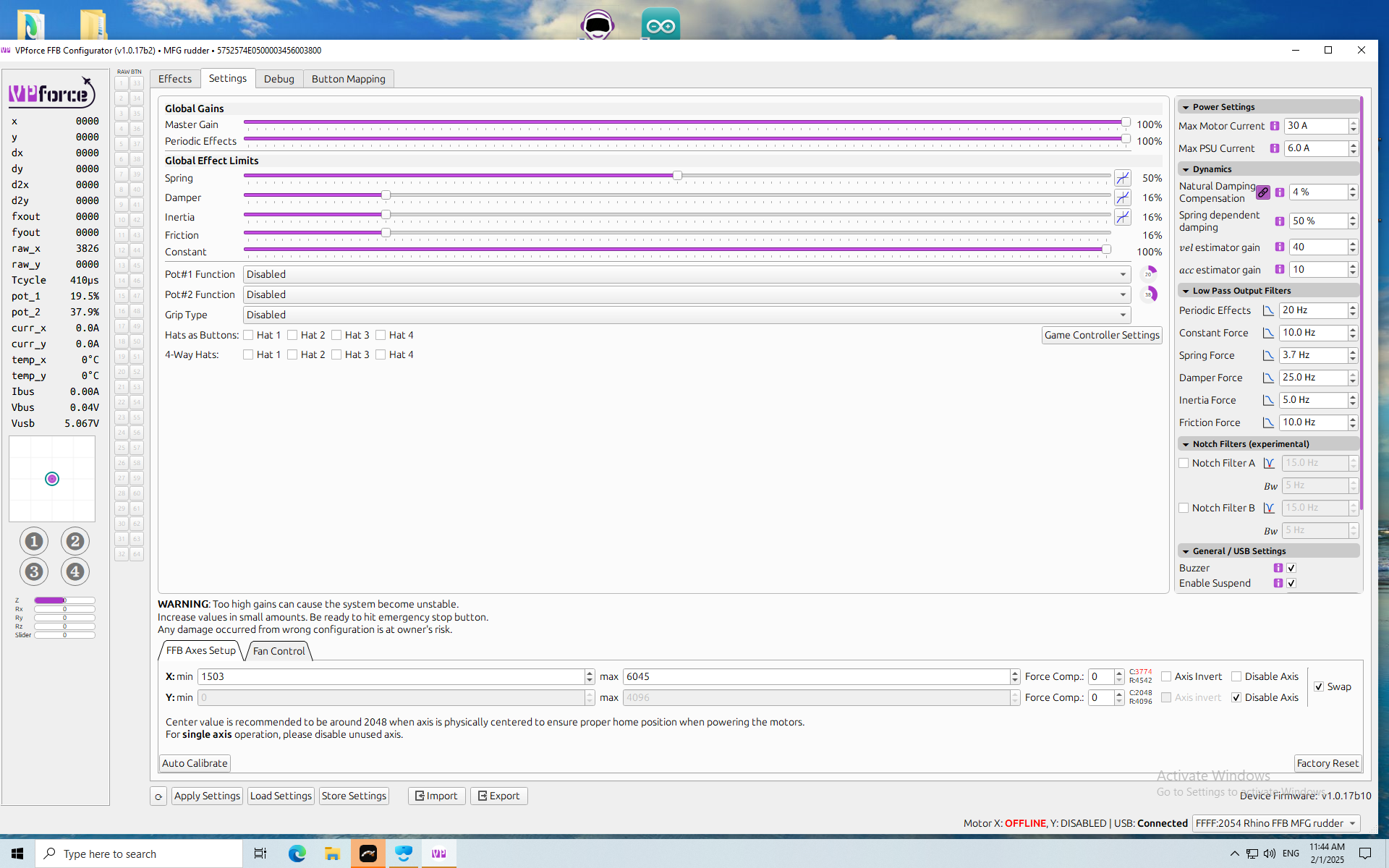Click the Game Controller Settings button
Screen dimensions: 1389x868
[1102, 335]
